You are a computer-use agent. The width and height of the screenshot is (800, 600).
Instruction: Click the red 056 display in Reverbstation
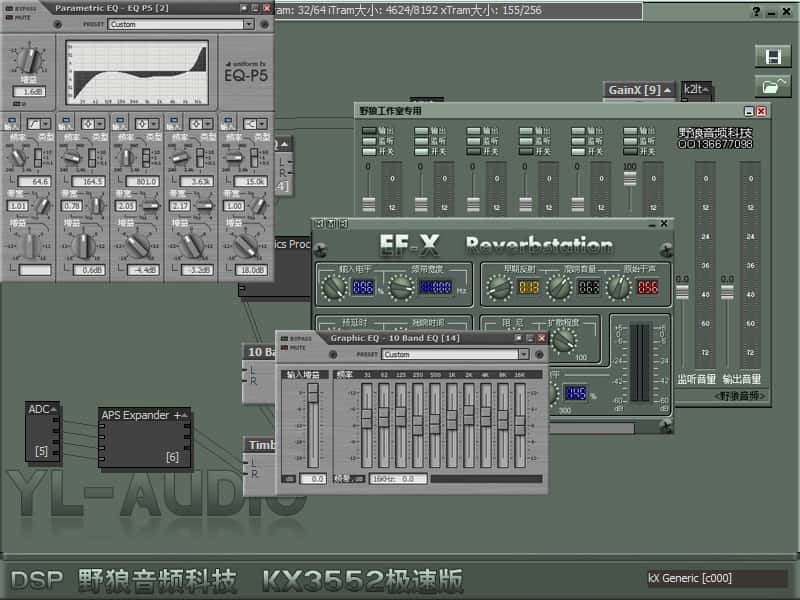648,287
